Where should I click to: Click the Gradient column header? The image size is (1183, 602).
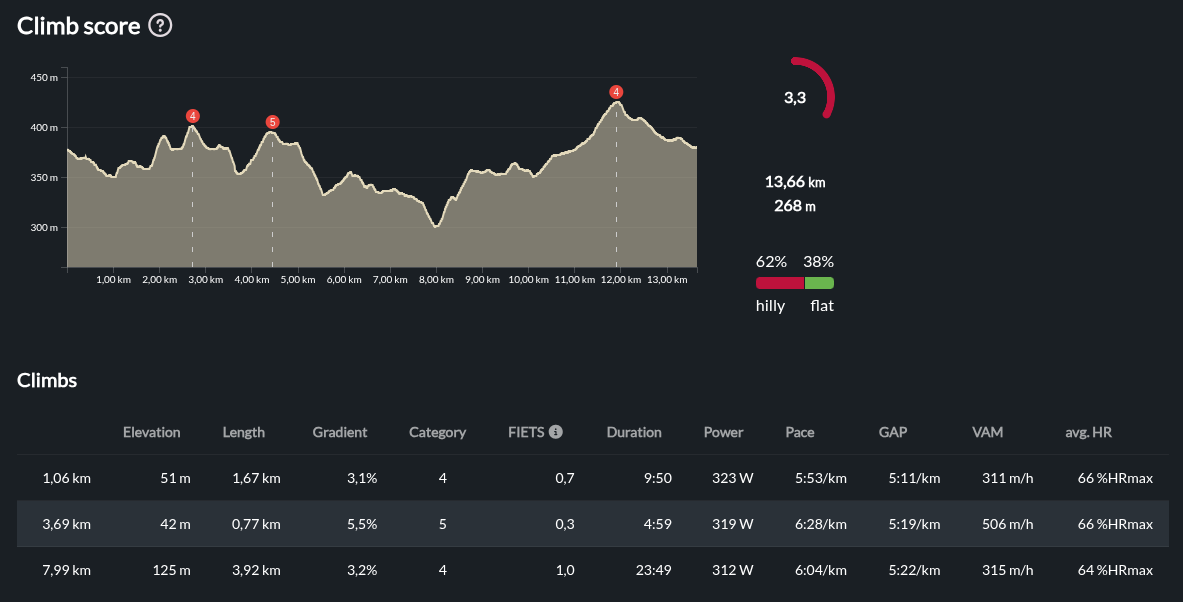(x=339, y=432)
